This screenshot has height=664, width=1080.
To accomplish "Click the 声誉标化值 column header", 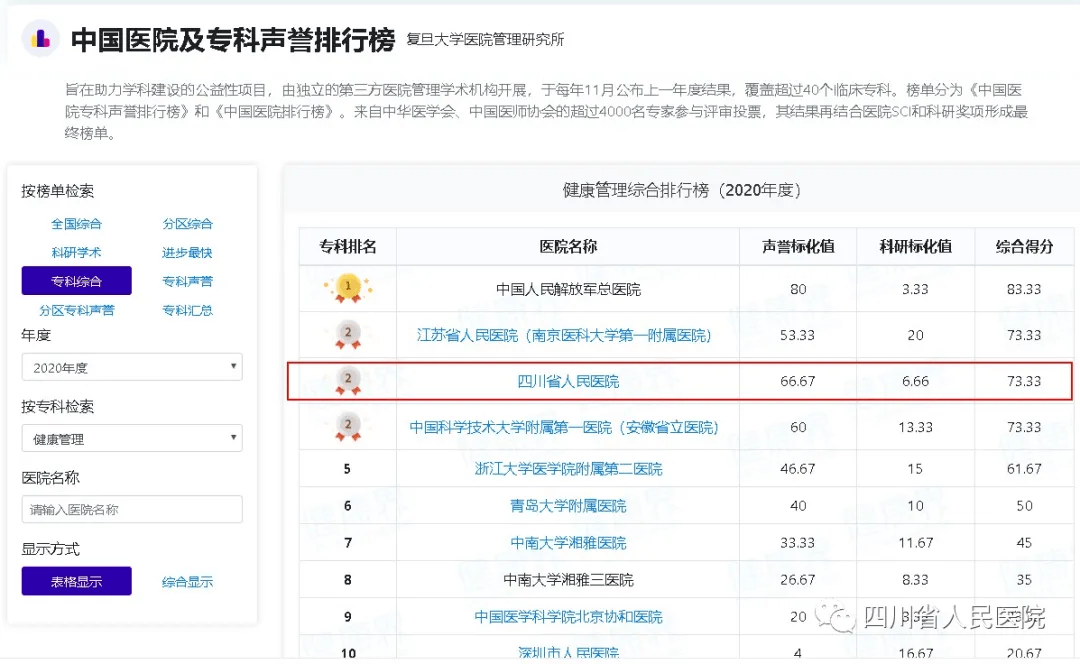I will [798, 247].
